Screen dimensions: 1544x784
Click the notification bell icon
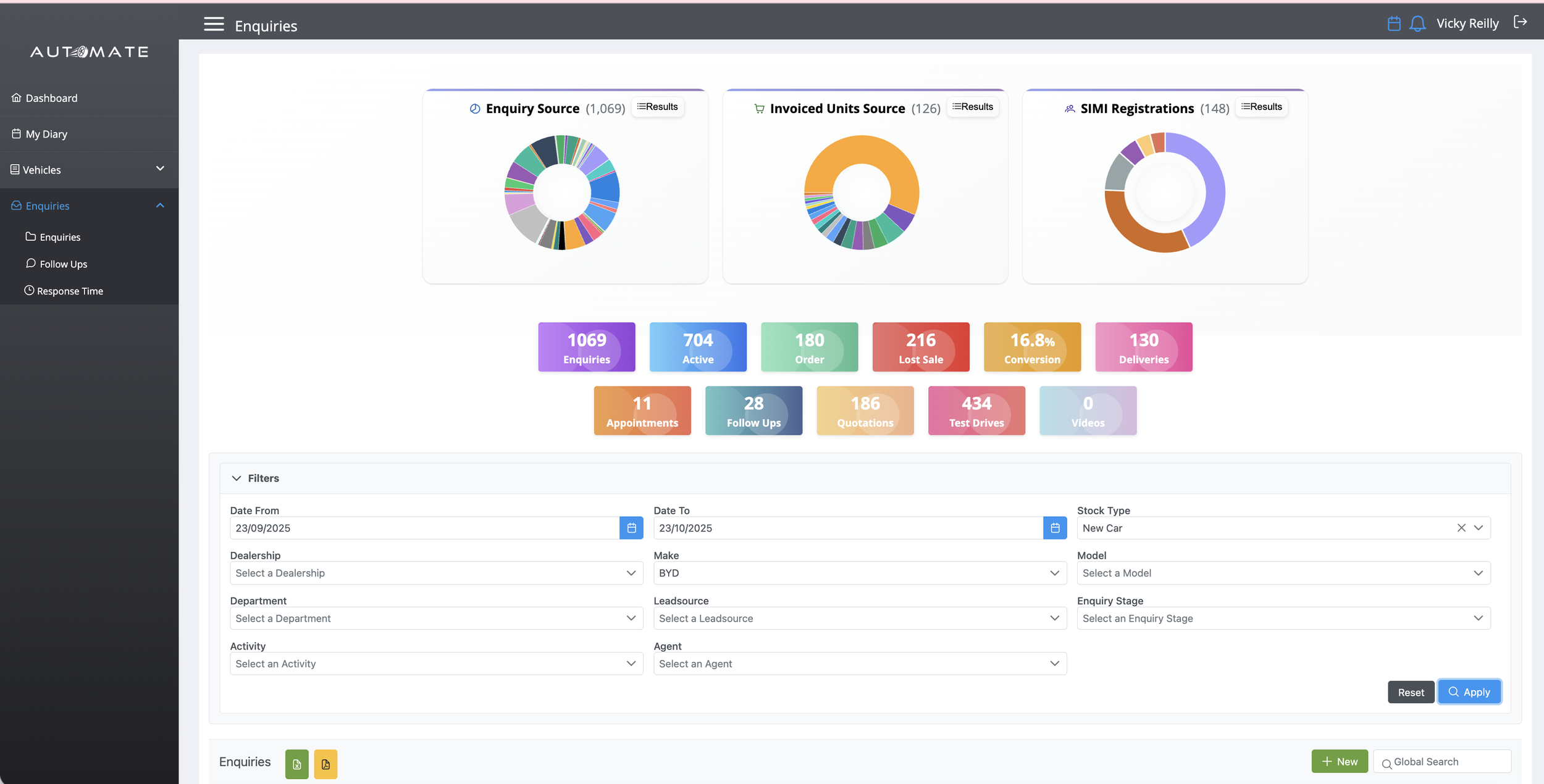click(x=1417, y=23)
